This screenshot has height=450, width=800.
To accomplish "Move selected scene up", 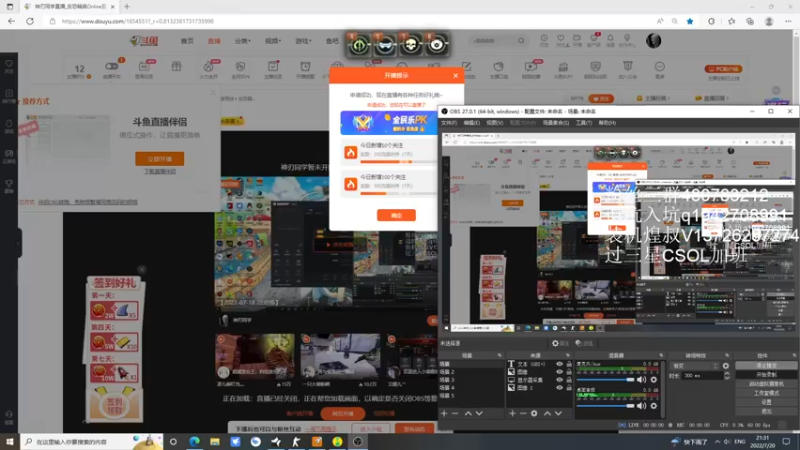I will 468,413.
